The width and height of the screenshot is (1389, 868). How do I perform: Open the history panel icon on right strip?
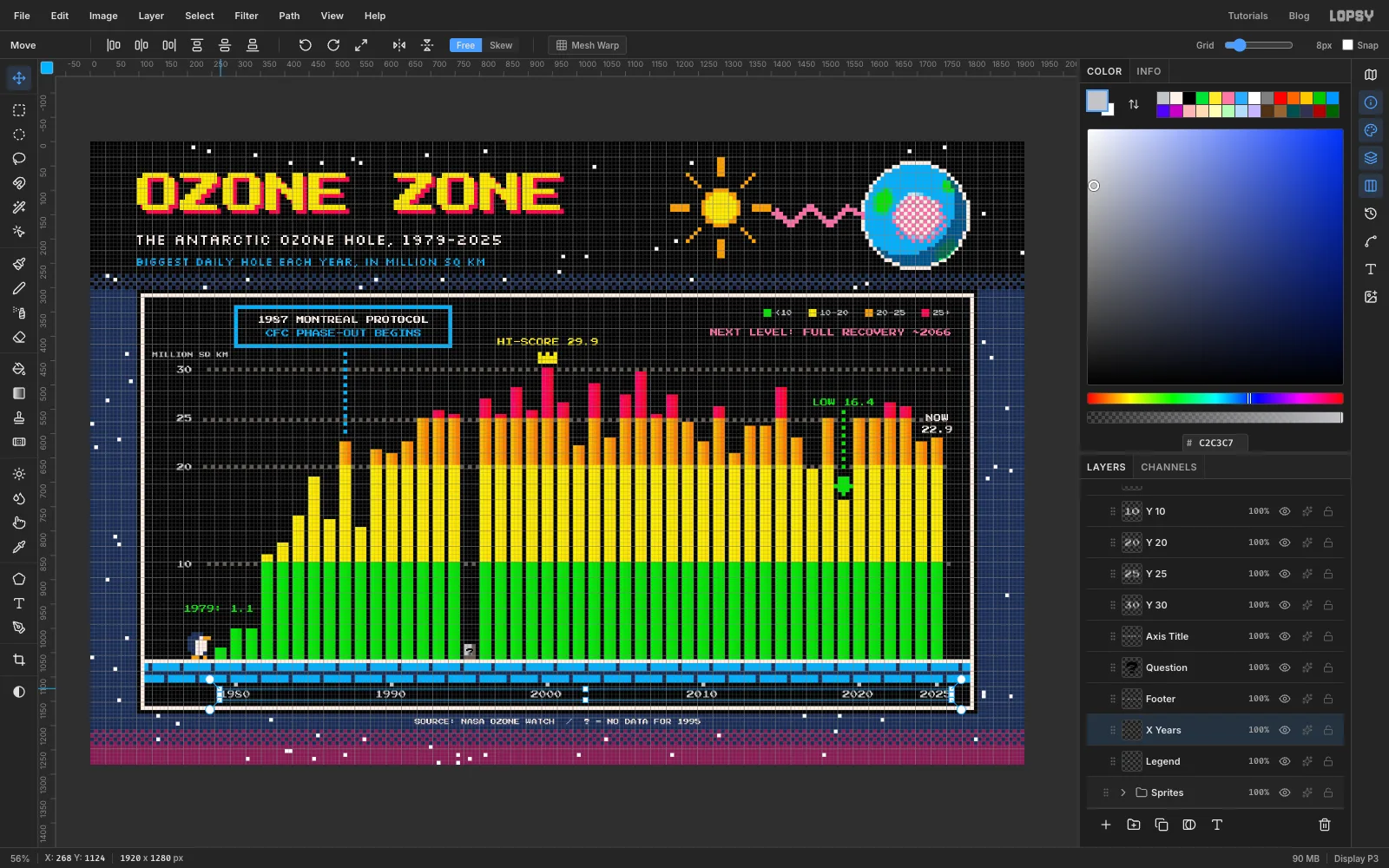click(x=1371, y=214)
